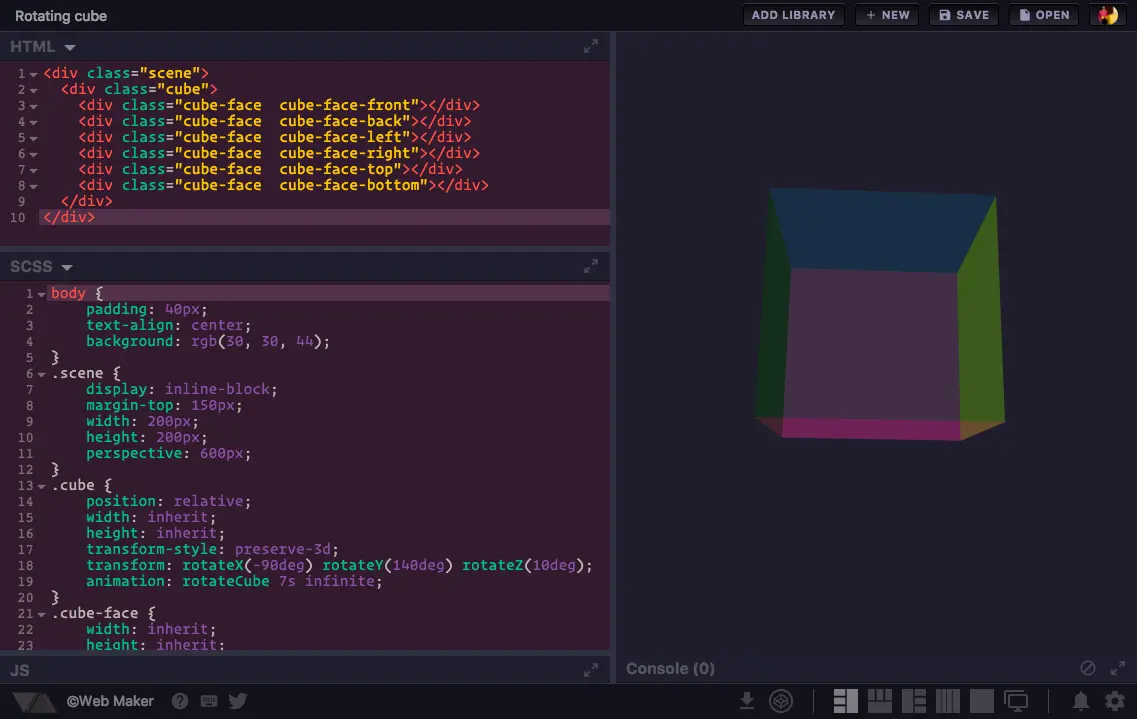Open the creation in CodePen
The height and width of the screenshot is (719, 1137).
(781, 701)
